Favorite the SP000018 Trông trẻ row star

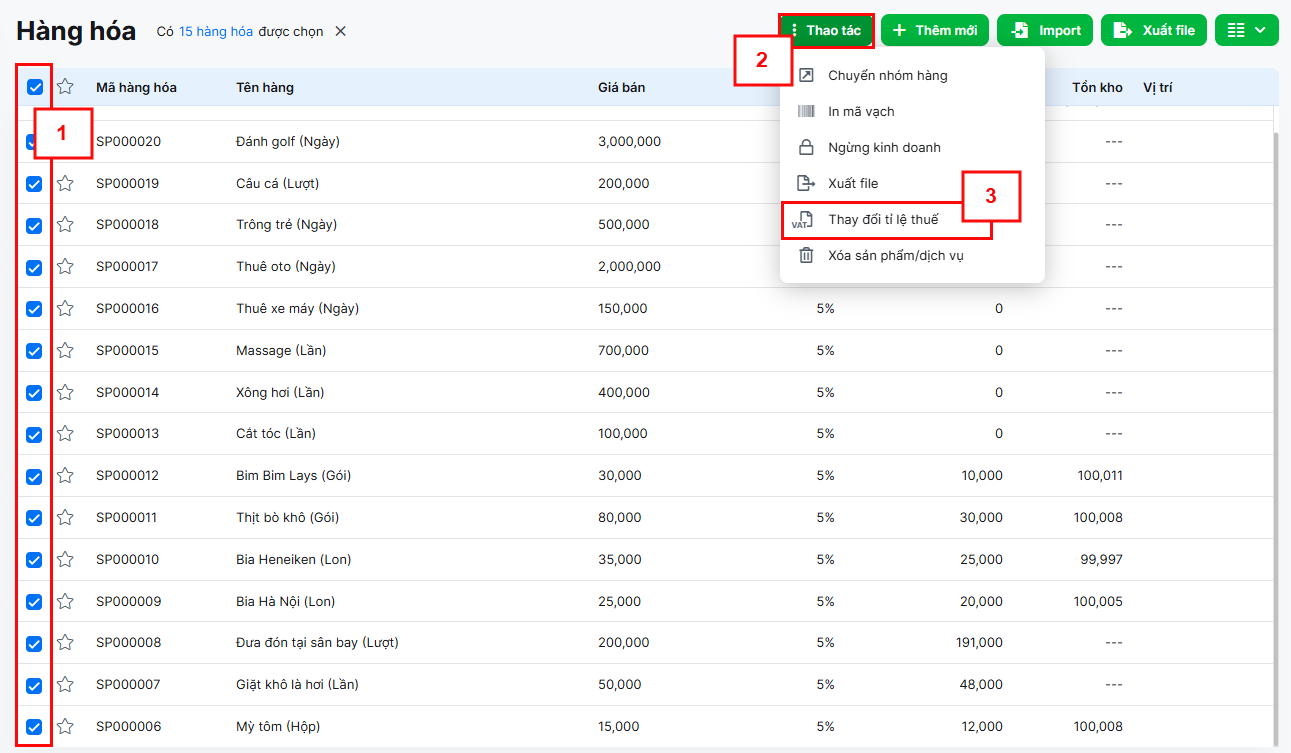click(x=65, y=225)
